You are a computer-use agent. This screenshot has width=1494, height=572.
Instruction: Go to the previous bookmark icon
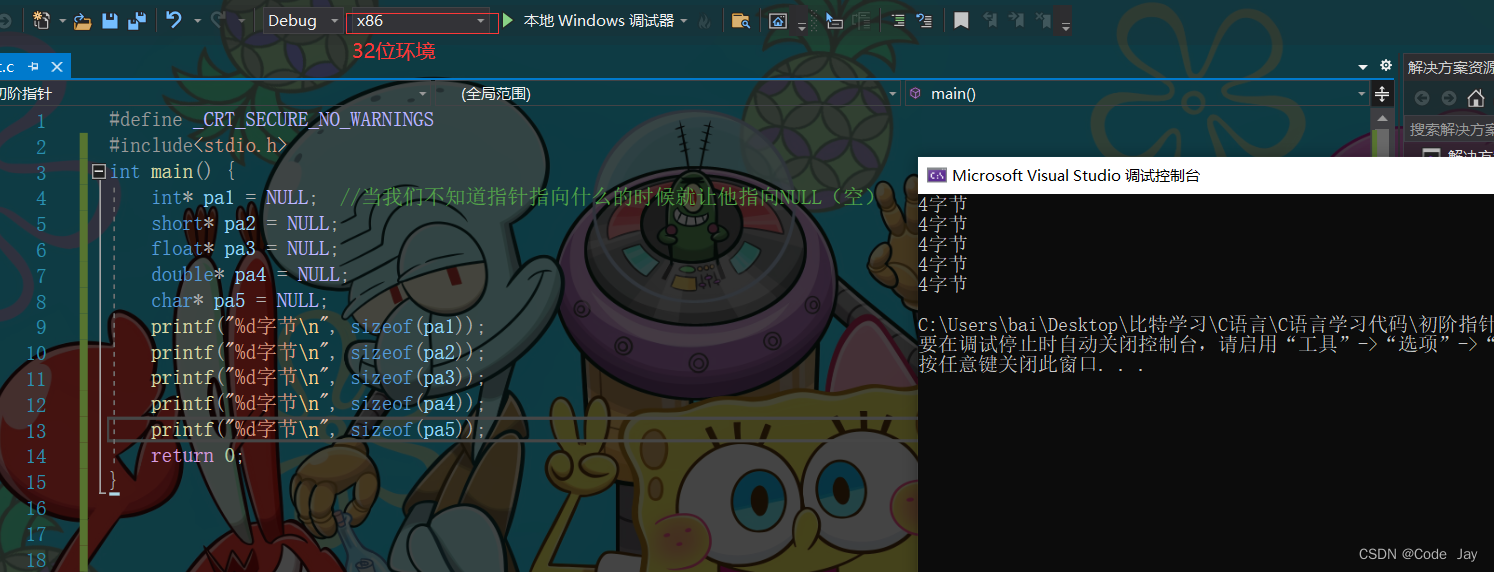990,21
